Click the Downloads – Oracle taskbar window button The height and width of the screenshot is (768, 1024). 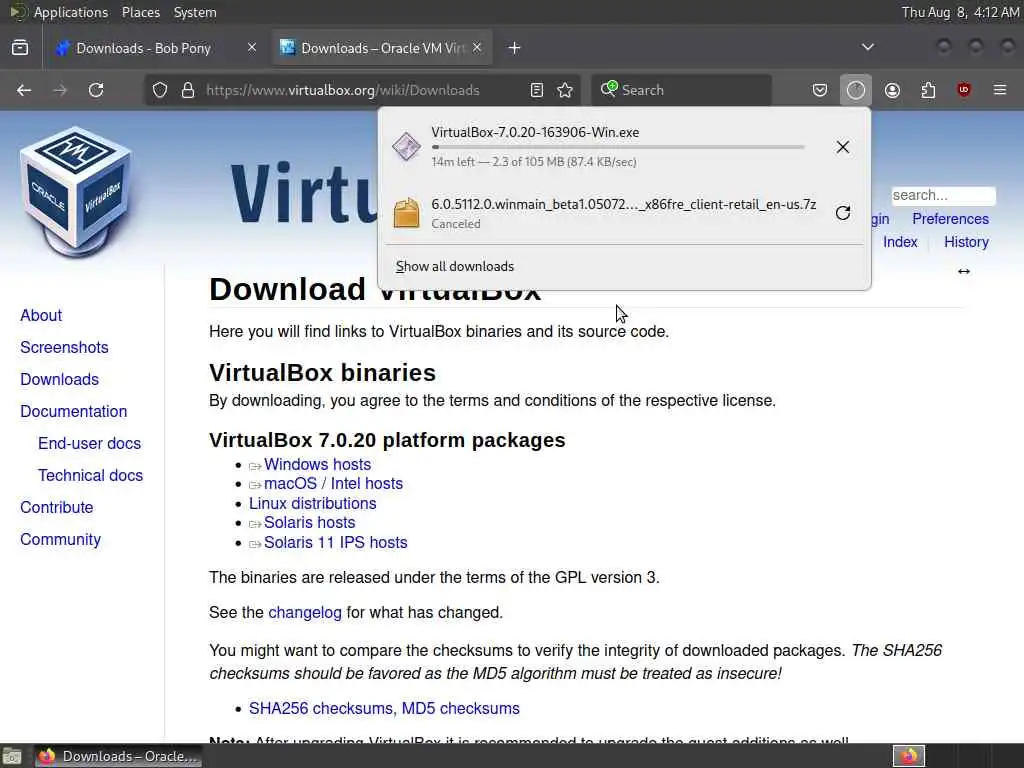(118, 756)
